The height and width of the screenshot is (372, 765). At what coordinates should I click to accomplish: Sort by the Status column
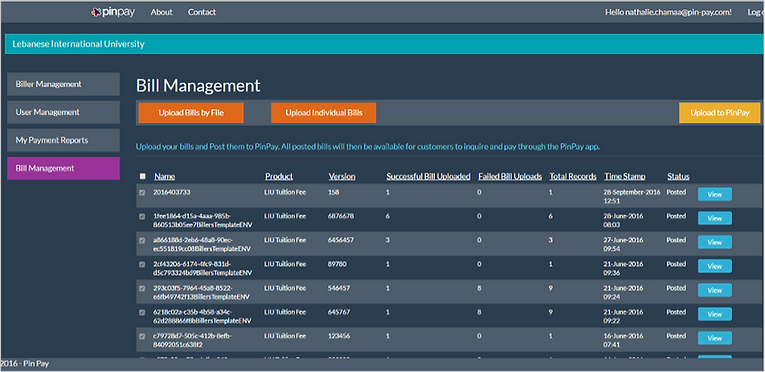point(678,176)
